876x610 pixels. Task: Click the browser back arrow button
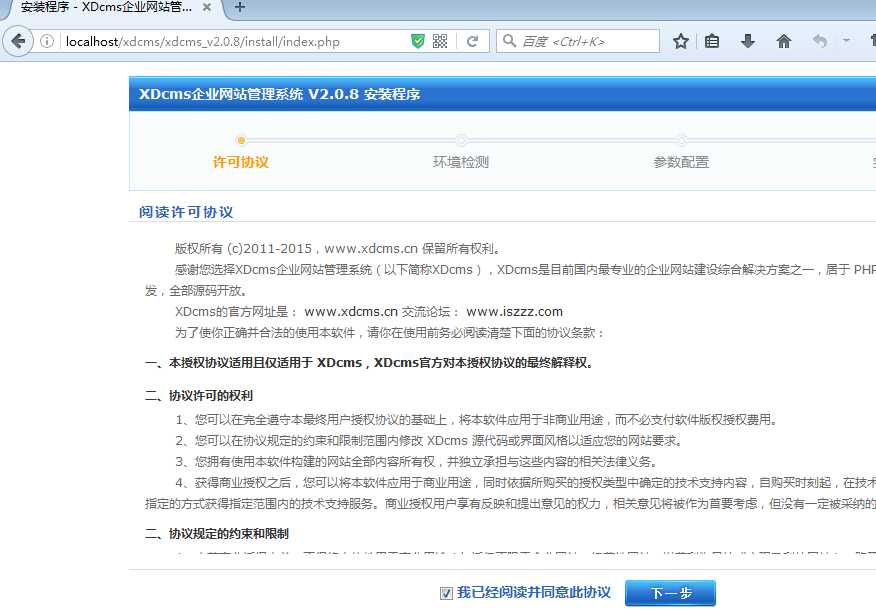18,41
